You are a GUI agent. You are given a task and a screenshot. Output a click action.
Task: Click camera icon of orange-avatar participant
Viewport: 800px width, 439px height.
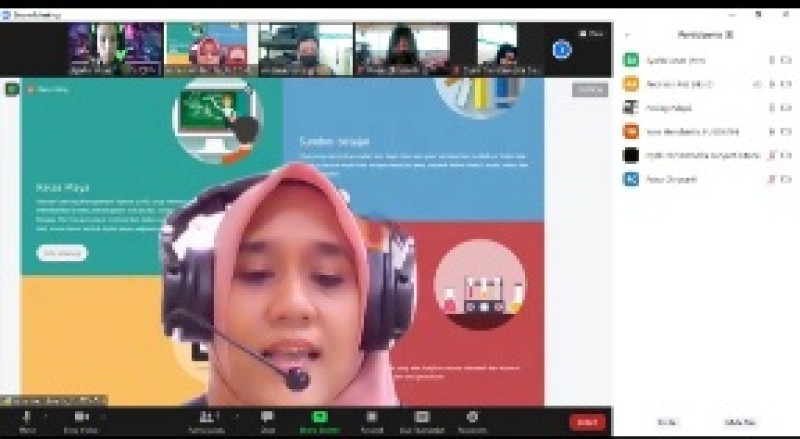(x=786, y=131)
